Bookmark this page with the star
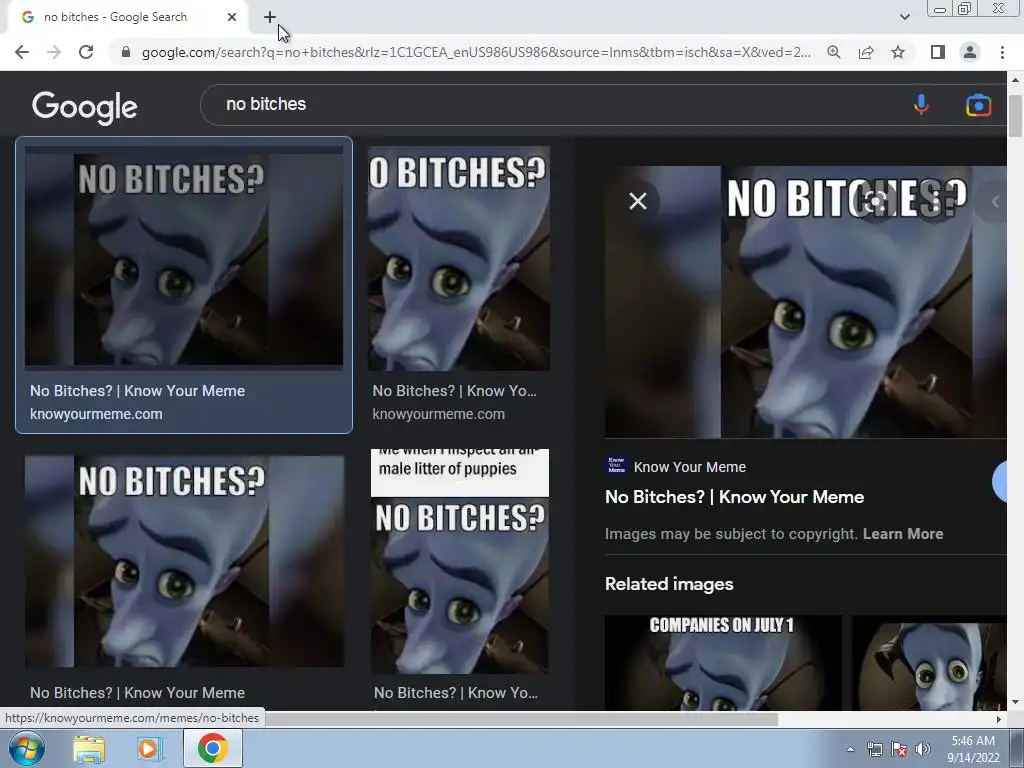This screenshot has width=1024, height=768. [x=898, y=52]
